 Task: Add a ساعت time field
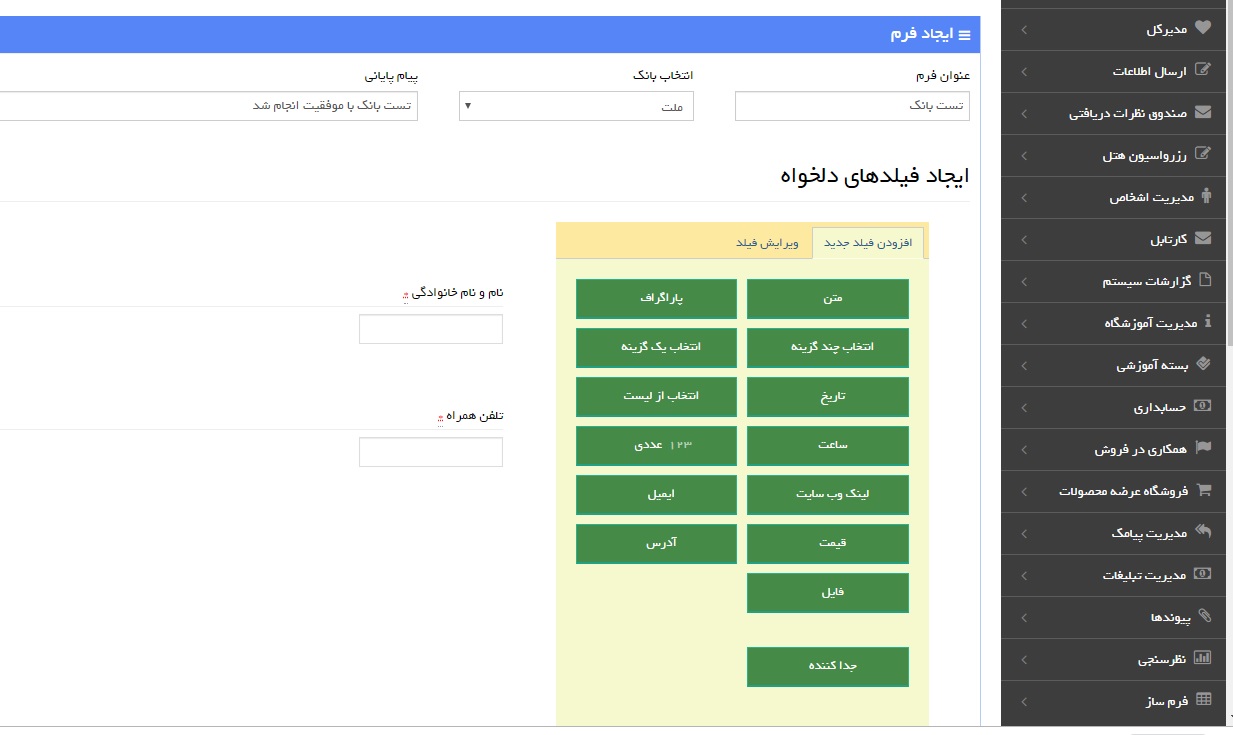(x=828, y=445)
